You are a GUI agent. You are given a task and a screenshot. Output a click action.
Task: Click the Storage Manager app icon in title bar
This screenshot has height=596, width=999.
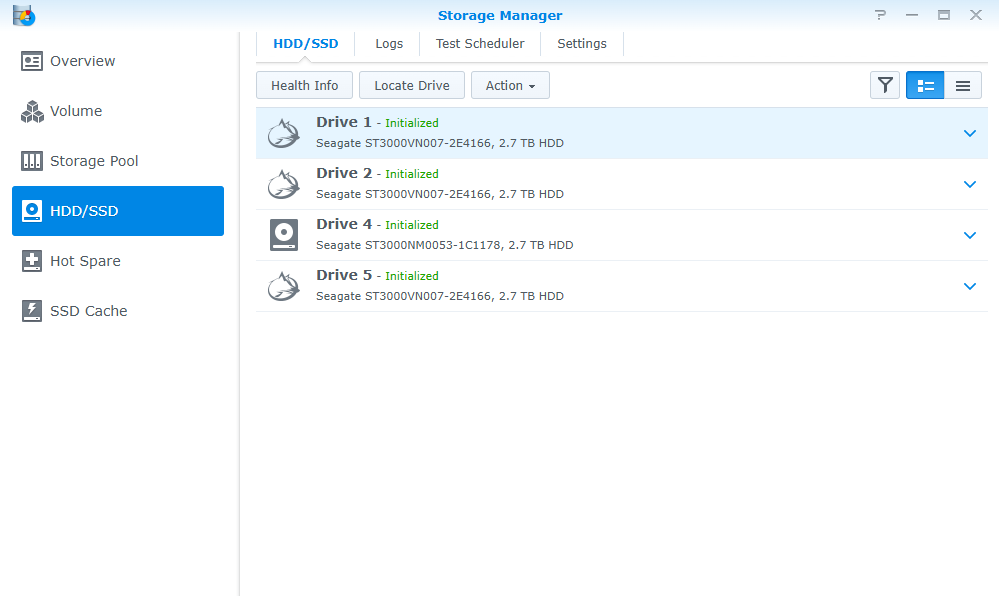click(x=24, y=15)
